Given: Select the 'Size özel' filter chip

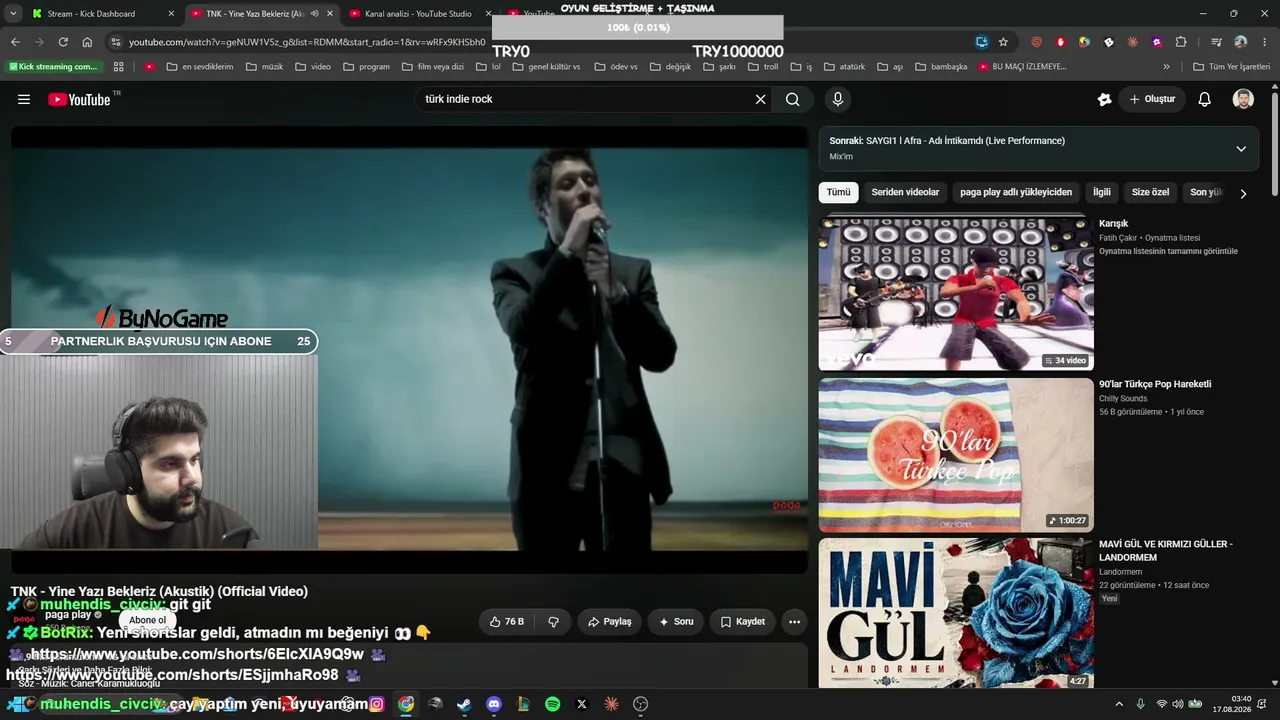Looking at the screenshot, I should [x=1150, y=192].
